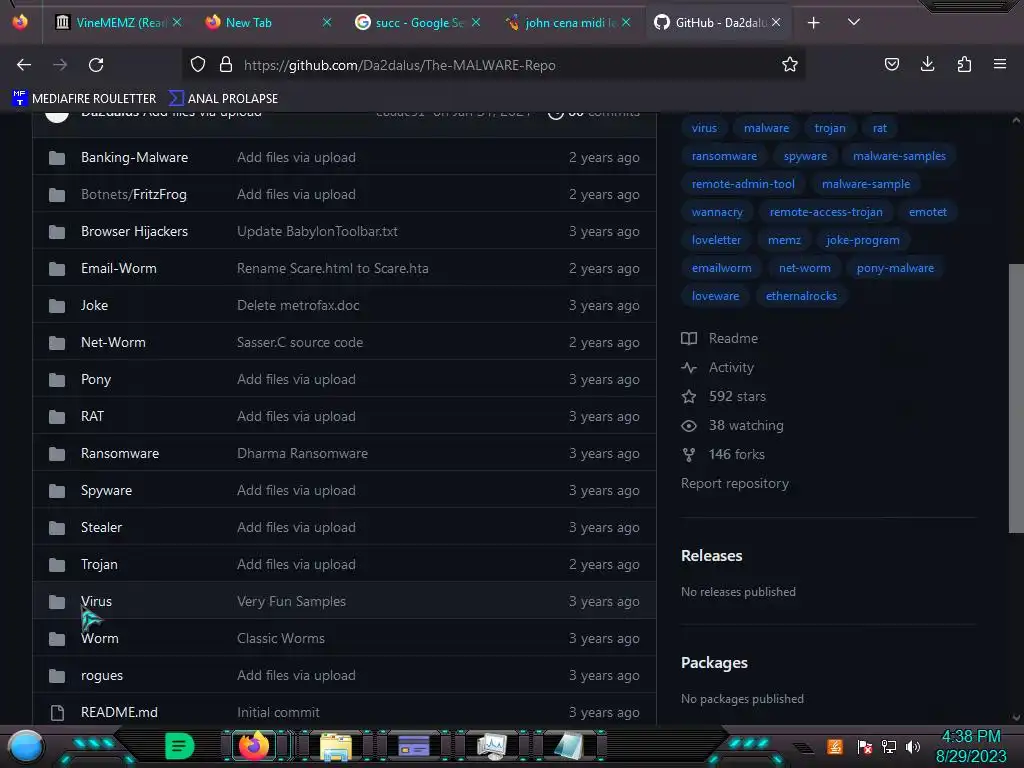The width and height of the screenshot is (1024, 768).
Task: Select the ethernalrocks topic tag
Action: [801, 296]
